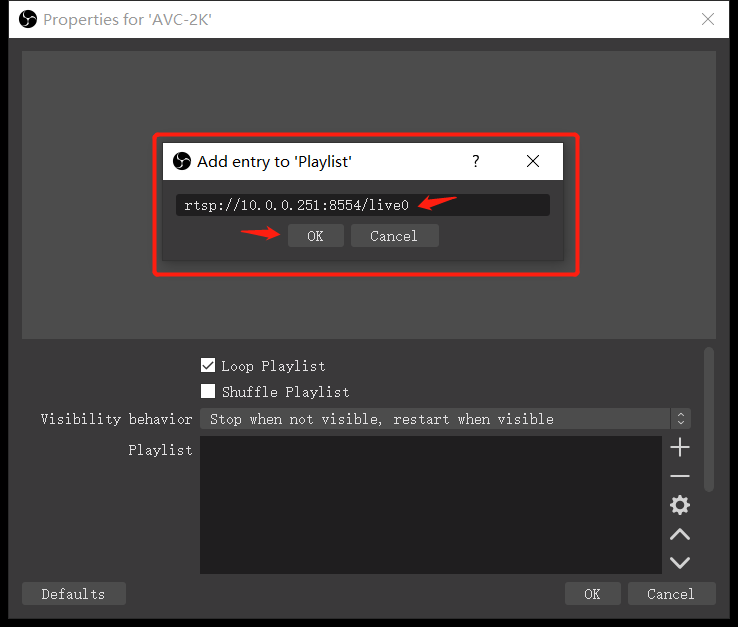The image size is (738, 627).
Task: Click the rtsp URL input field
Action: pyautogui.click(x=362, y=205)
